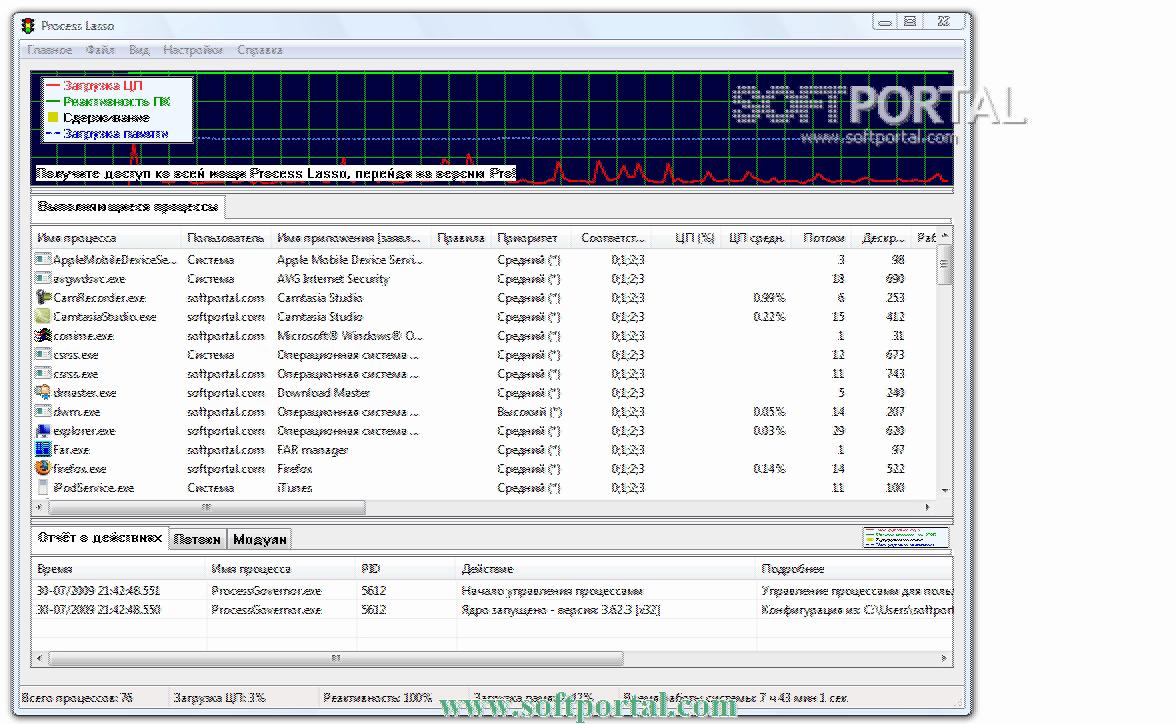Click the 0.99% CPU average for CamRecorder
Viewport: 1176px width, 724px height.
click(x=769, y=298)
